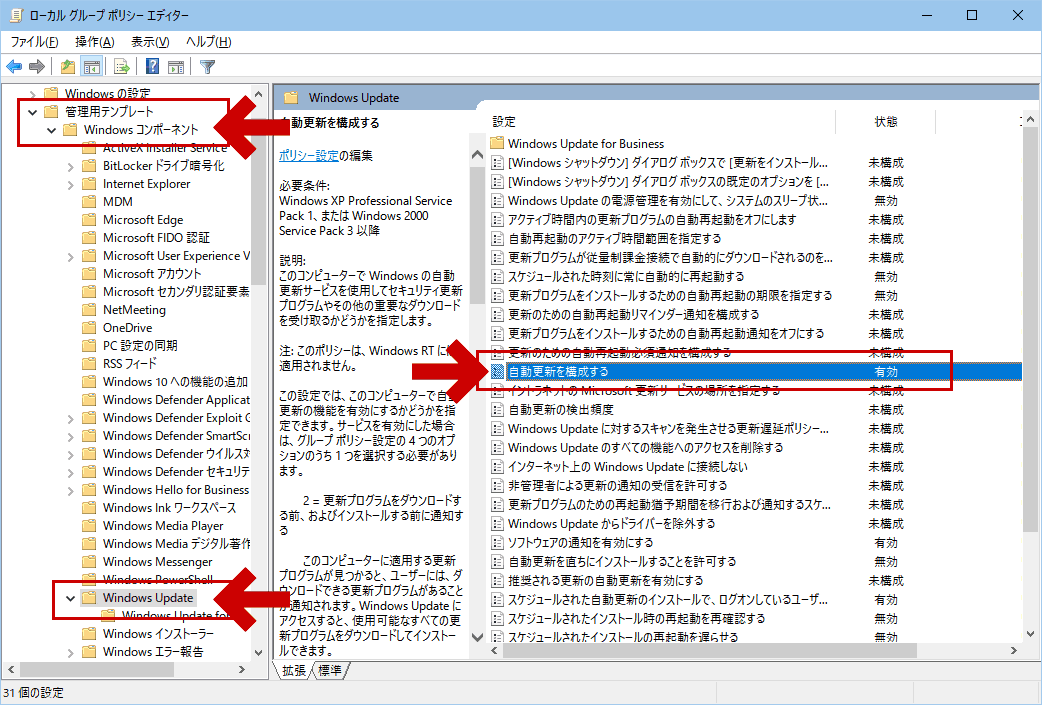This screenshot has width=1042, height=705.
Task: Click the Back arrow toolbar icon
Action: point(14,66)
